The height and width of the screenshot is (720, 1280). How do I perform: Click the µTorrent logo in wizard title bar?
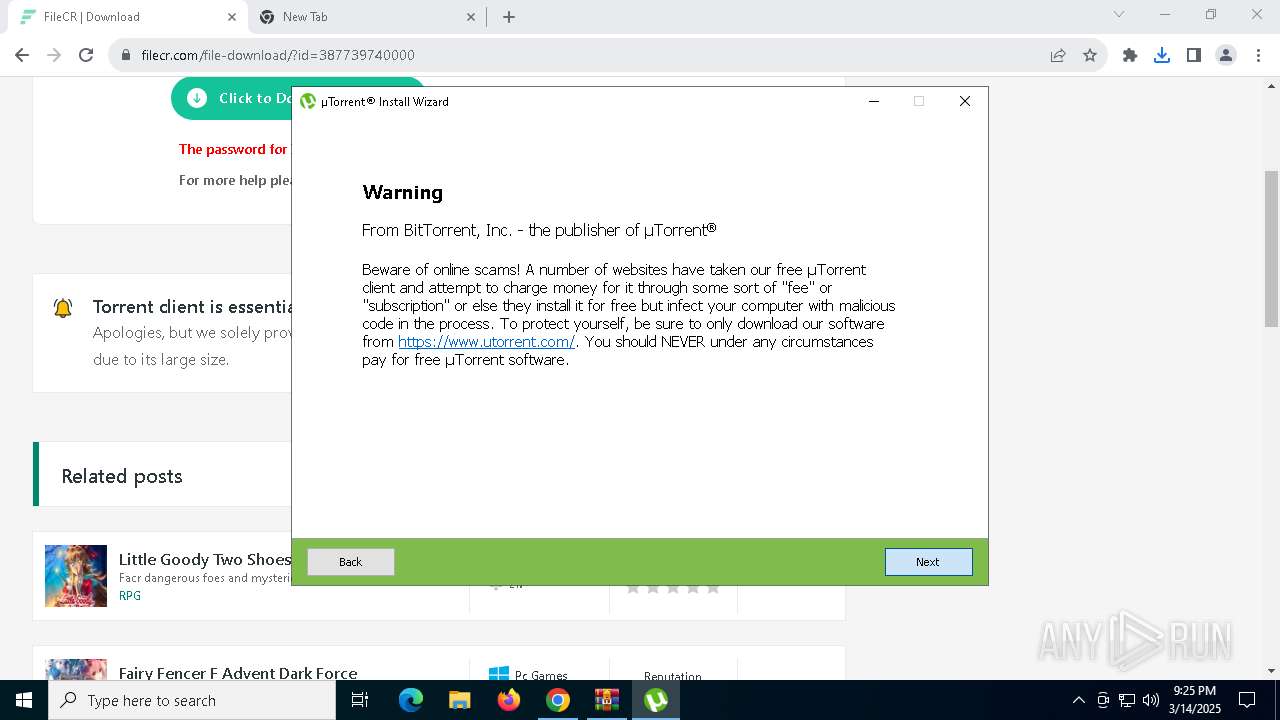click(x=308, y=101)
